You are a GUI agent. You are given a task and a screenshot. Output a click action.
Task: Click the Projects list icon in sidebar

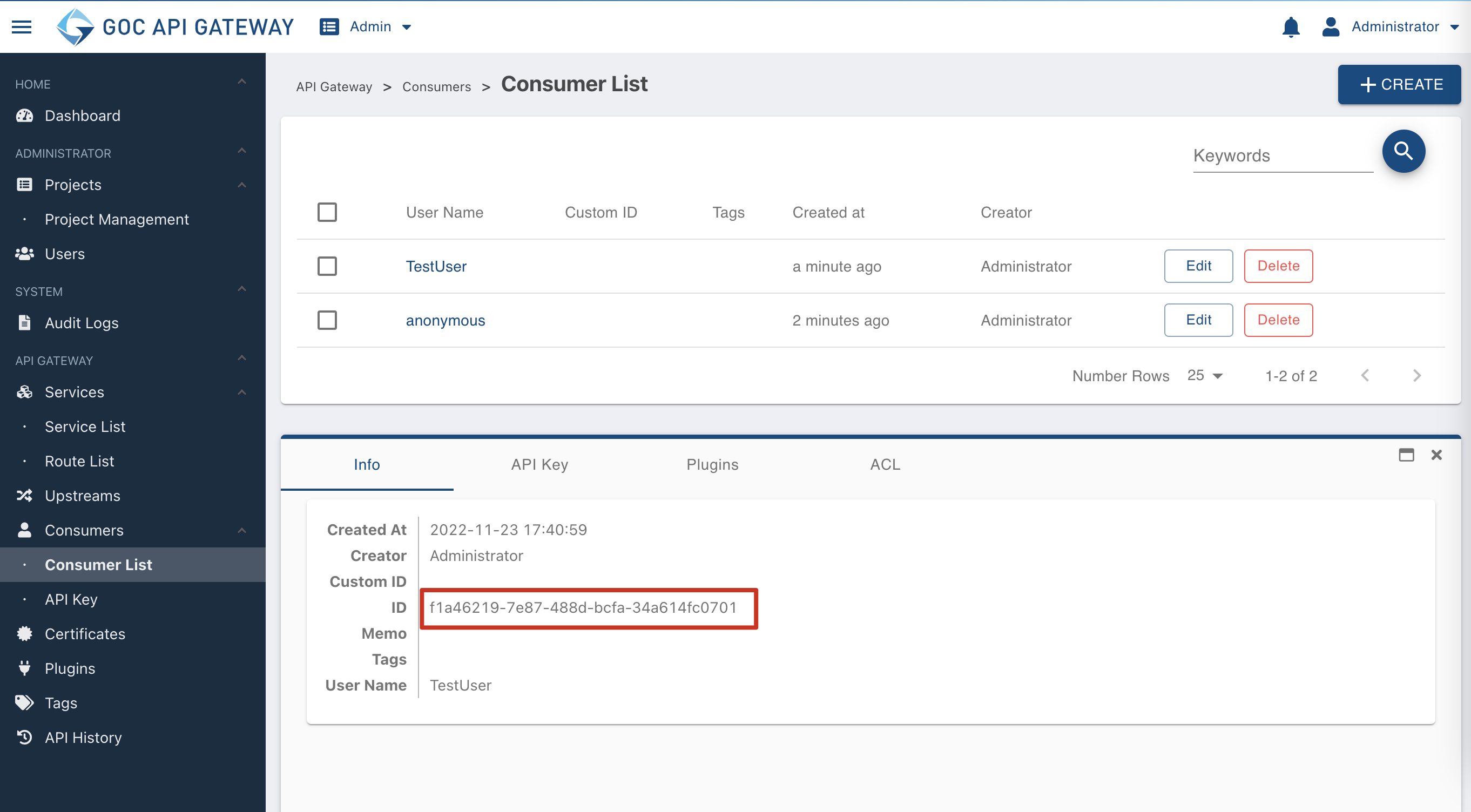tap(24, 185)
